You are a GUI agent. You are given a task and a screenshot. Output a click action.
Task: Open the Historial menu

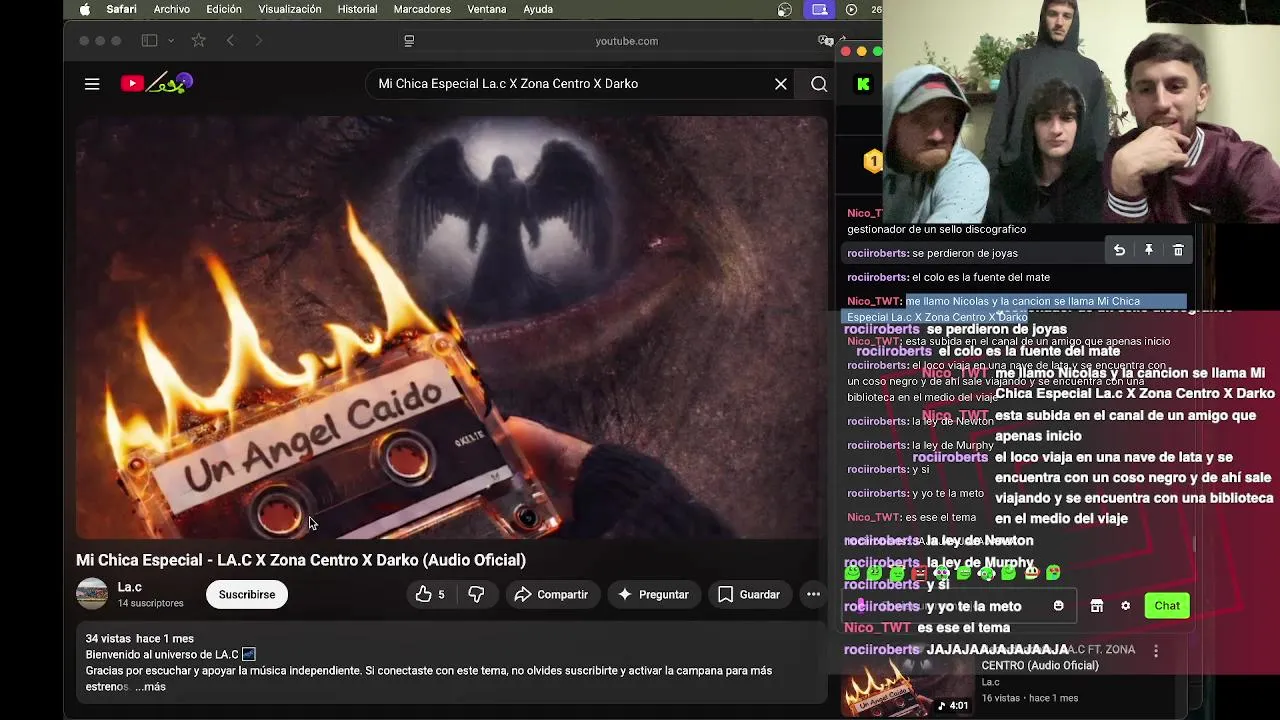pos(357,9)
